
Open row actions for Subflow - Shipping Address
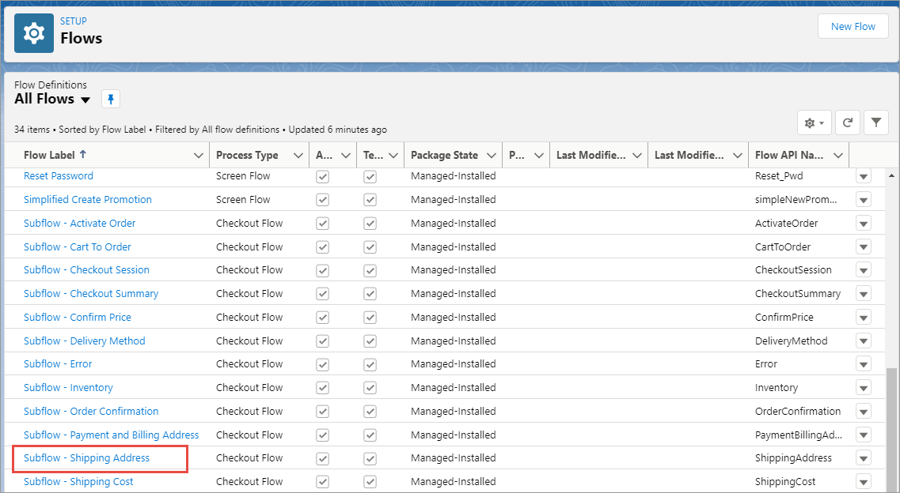click(x=863, y=458)
